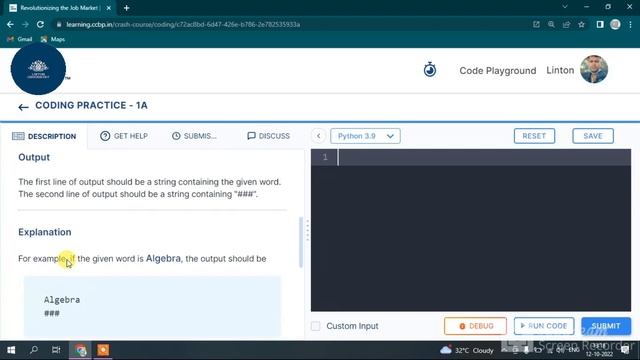
Task: Click the browser forward arrow
Action: (25, 24)
